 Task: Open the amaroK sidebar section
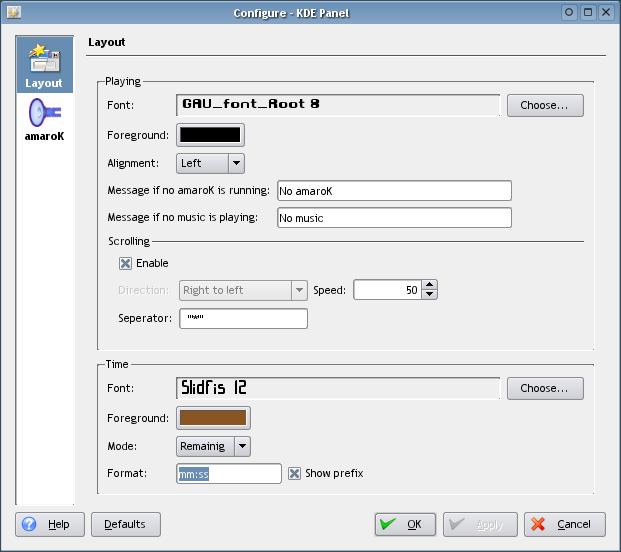click(44, 120)
